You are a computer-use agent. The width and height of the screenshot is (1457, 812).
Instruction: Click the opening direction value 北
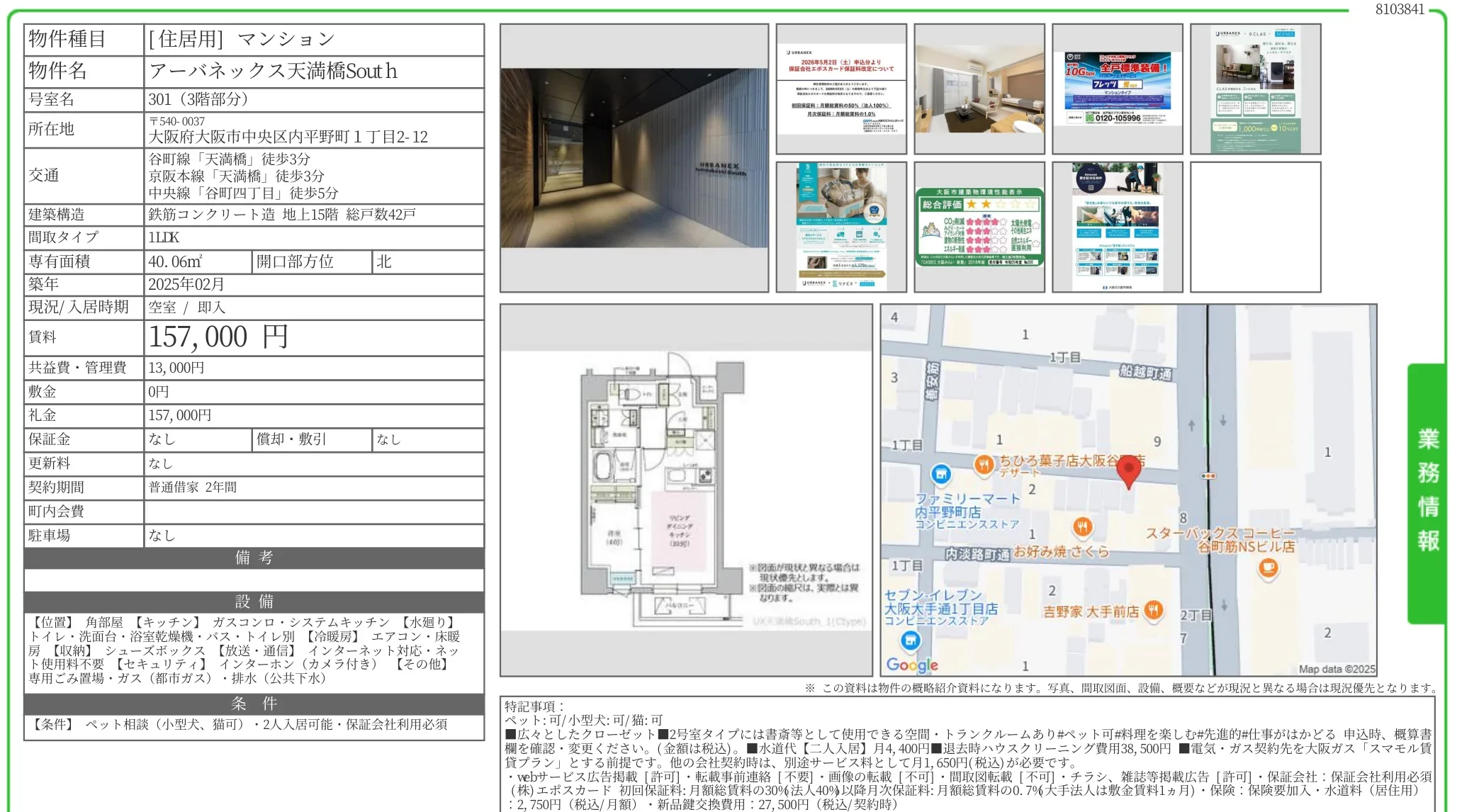383,261
